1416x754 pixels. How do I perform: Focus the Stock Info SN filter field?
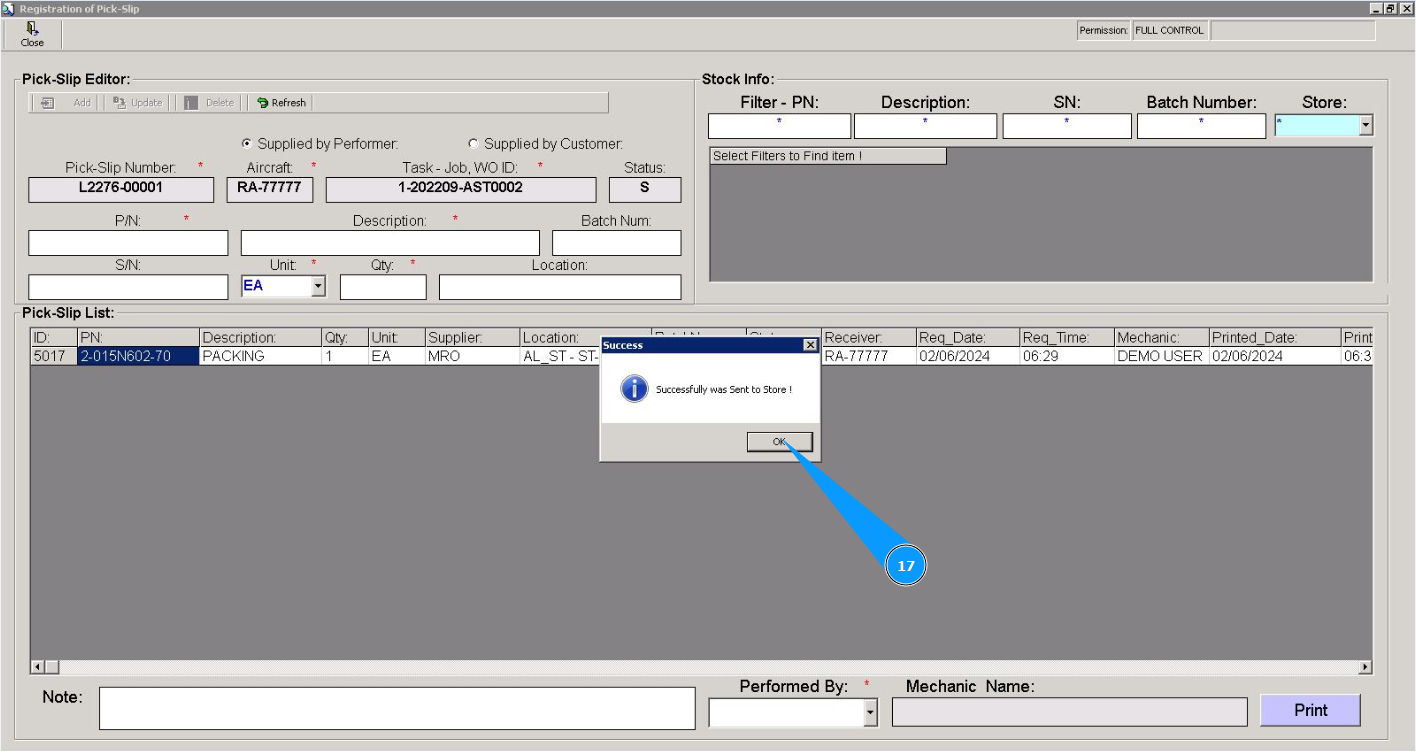coord(1067,126)
